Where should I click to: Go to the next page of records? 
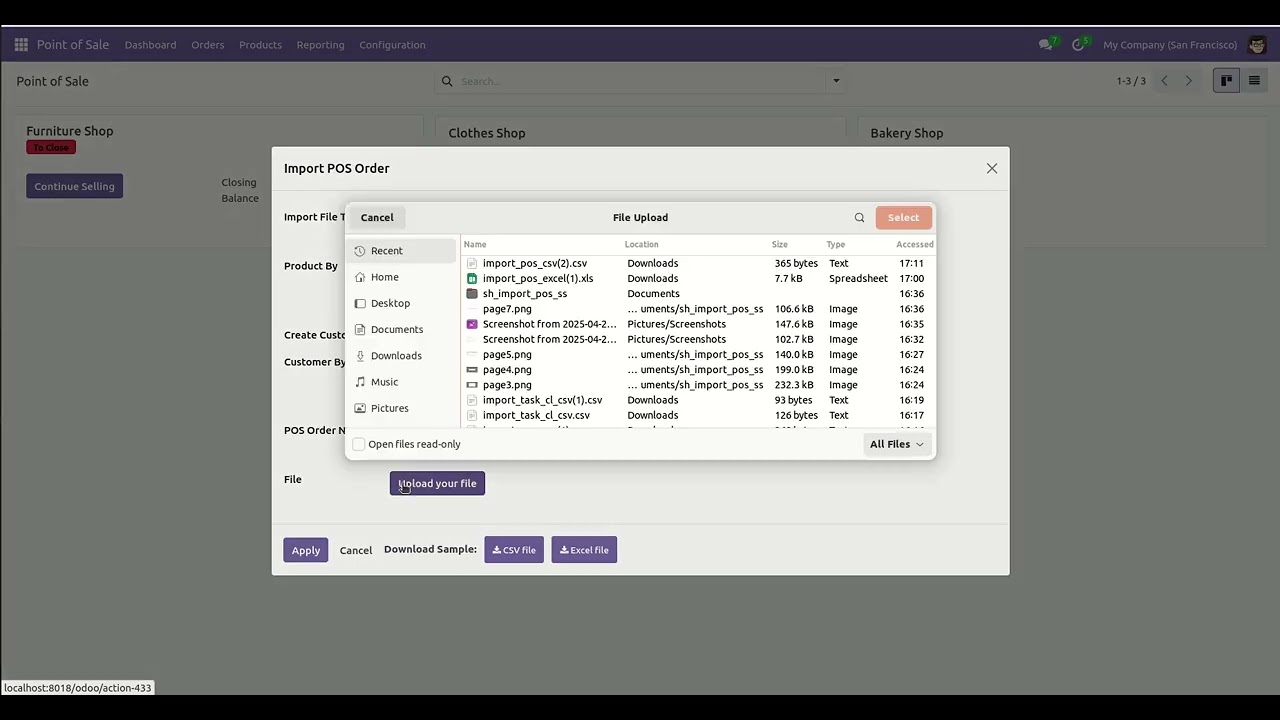[1188, 81]
